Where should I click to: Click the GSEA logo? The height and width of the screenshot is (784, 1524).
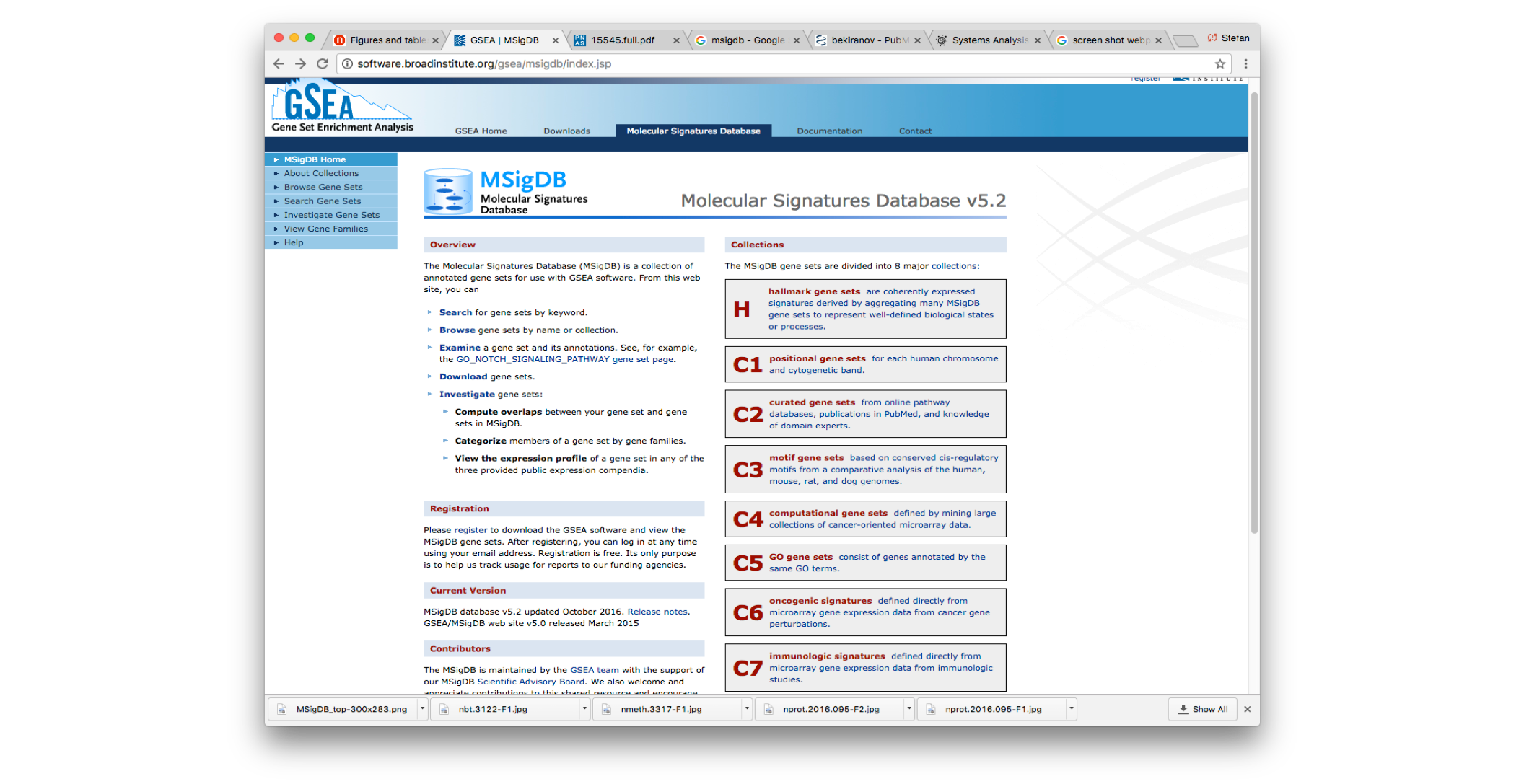[342, 107]
